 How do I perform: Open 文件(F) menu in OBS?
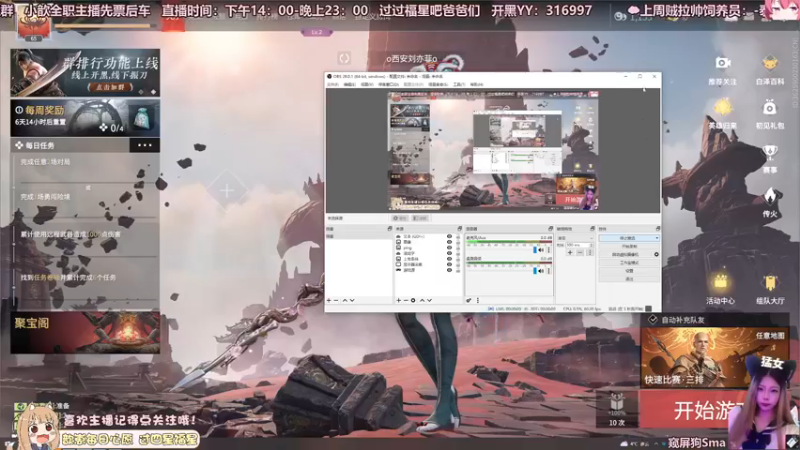point(333,84)
